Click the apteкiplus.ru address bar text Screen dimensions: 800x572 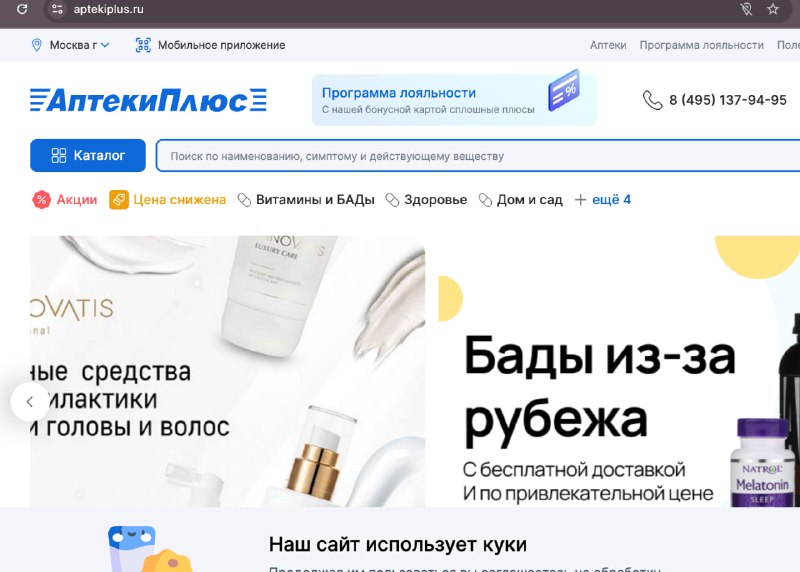[108, 9]
